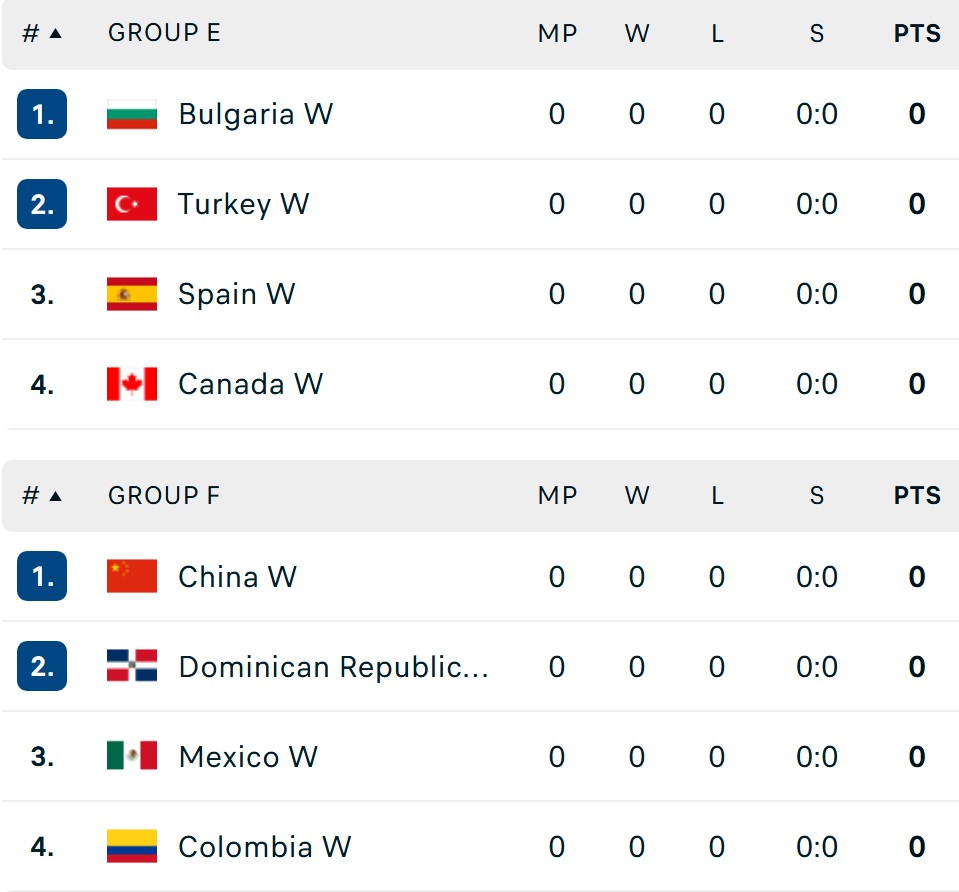Sort Group F by S column
959x892 pixels.
816,496
